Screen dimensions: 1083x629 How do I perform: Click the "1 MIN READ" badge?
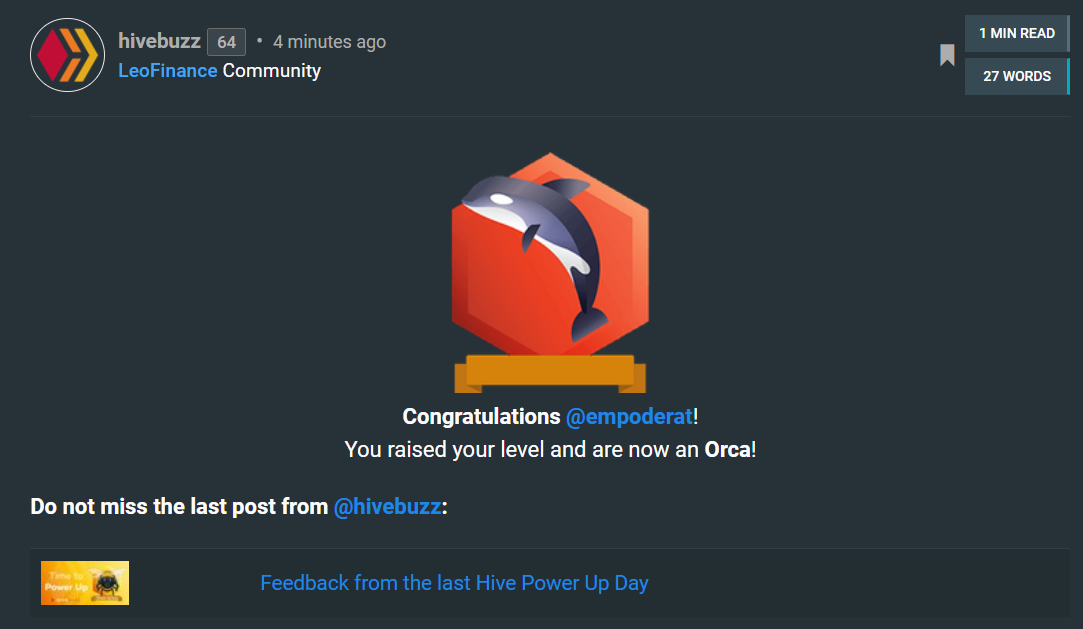point(1016,33)
